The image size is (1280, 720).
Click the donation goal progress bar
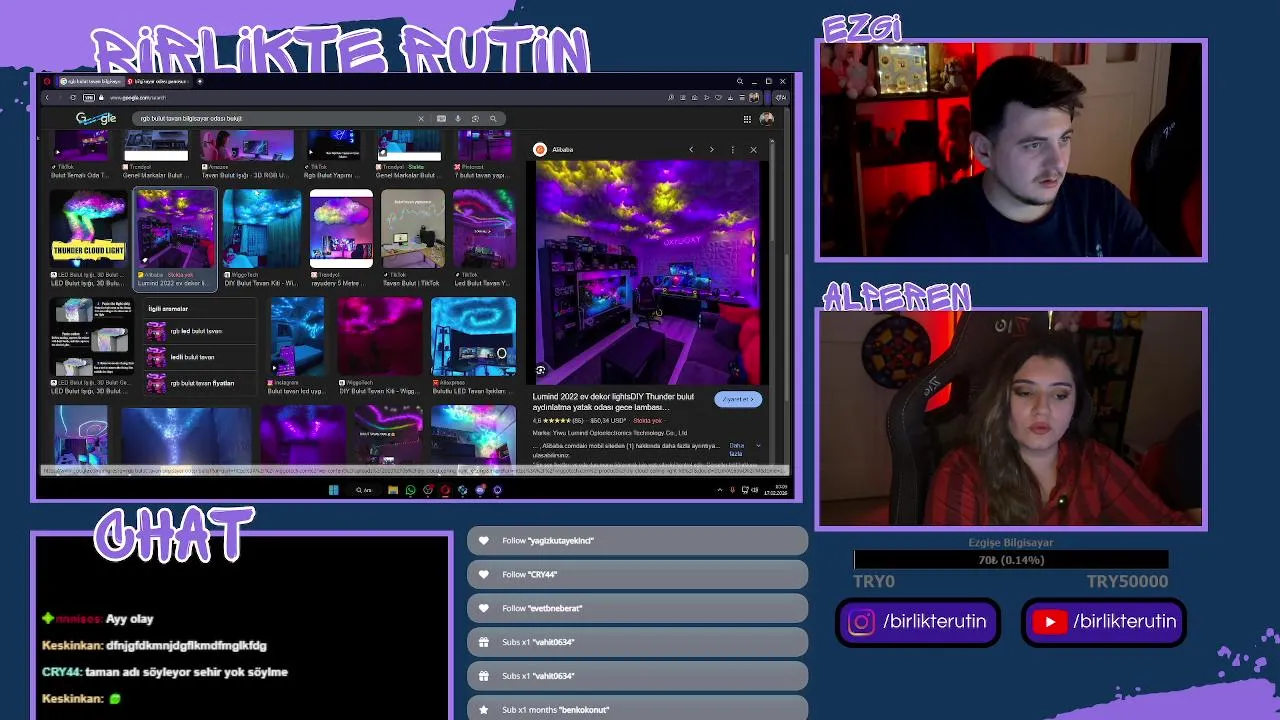click(1011, 561)
